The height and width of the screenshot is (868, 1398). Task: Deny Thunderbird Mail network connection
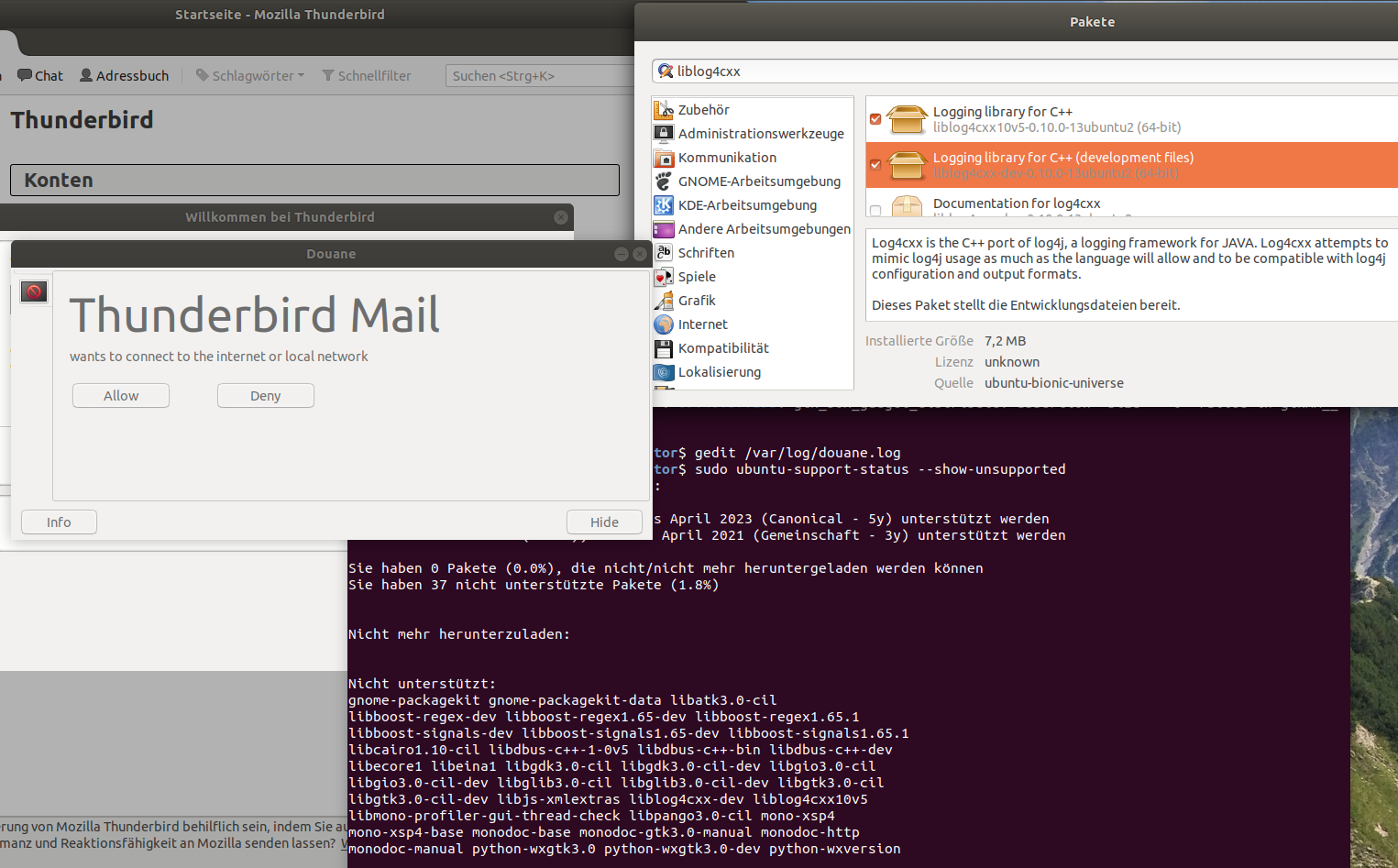266,395
